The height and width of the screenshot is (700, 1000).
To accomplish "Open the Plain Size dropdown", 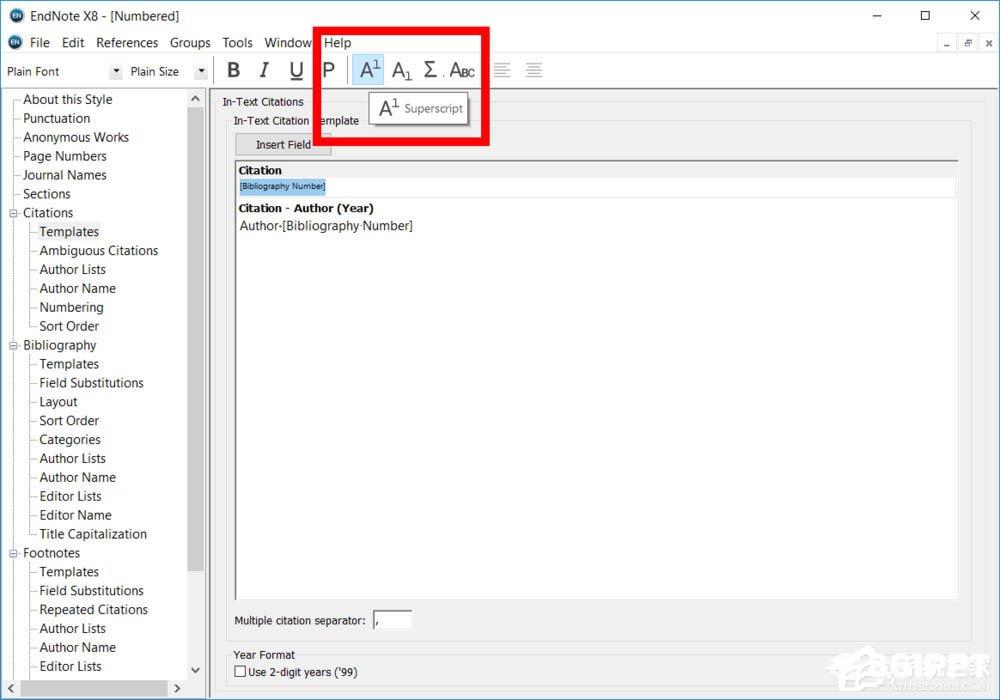I will point(201,71).
